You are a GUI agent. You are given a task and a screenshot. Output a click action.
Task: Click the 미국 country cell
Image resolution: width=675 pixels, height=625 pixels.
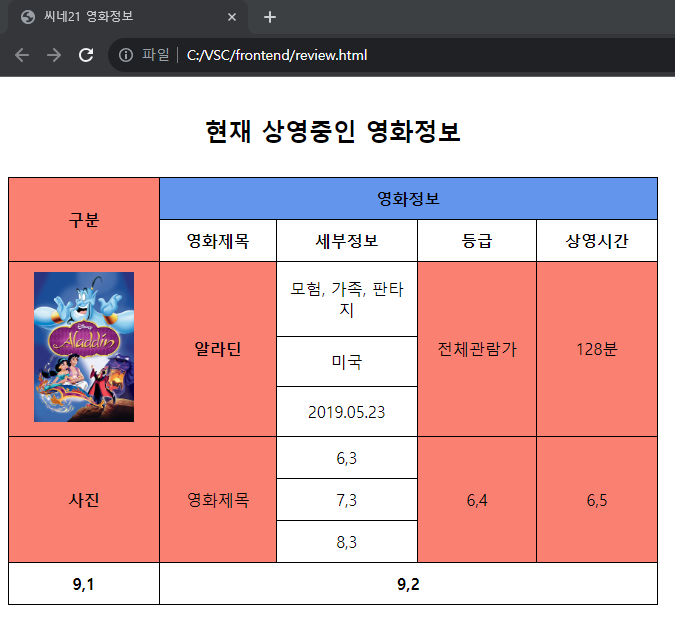coord(347,362)
